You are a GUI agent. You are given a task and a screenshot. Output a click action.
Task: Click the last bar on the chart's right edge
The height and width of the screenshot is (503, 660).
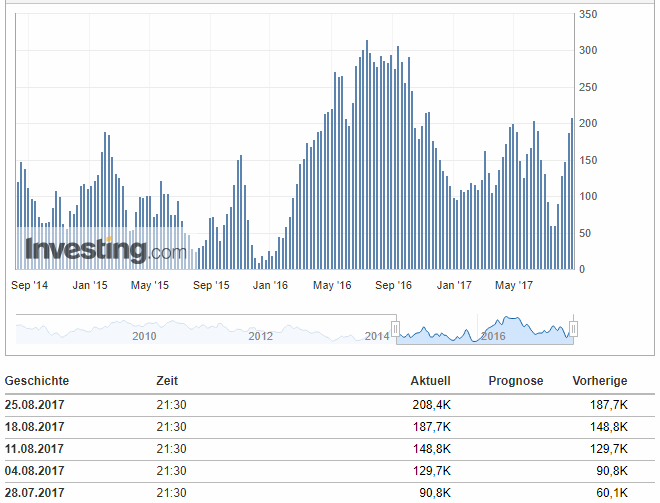[x=573, y=193]
